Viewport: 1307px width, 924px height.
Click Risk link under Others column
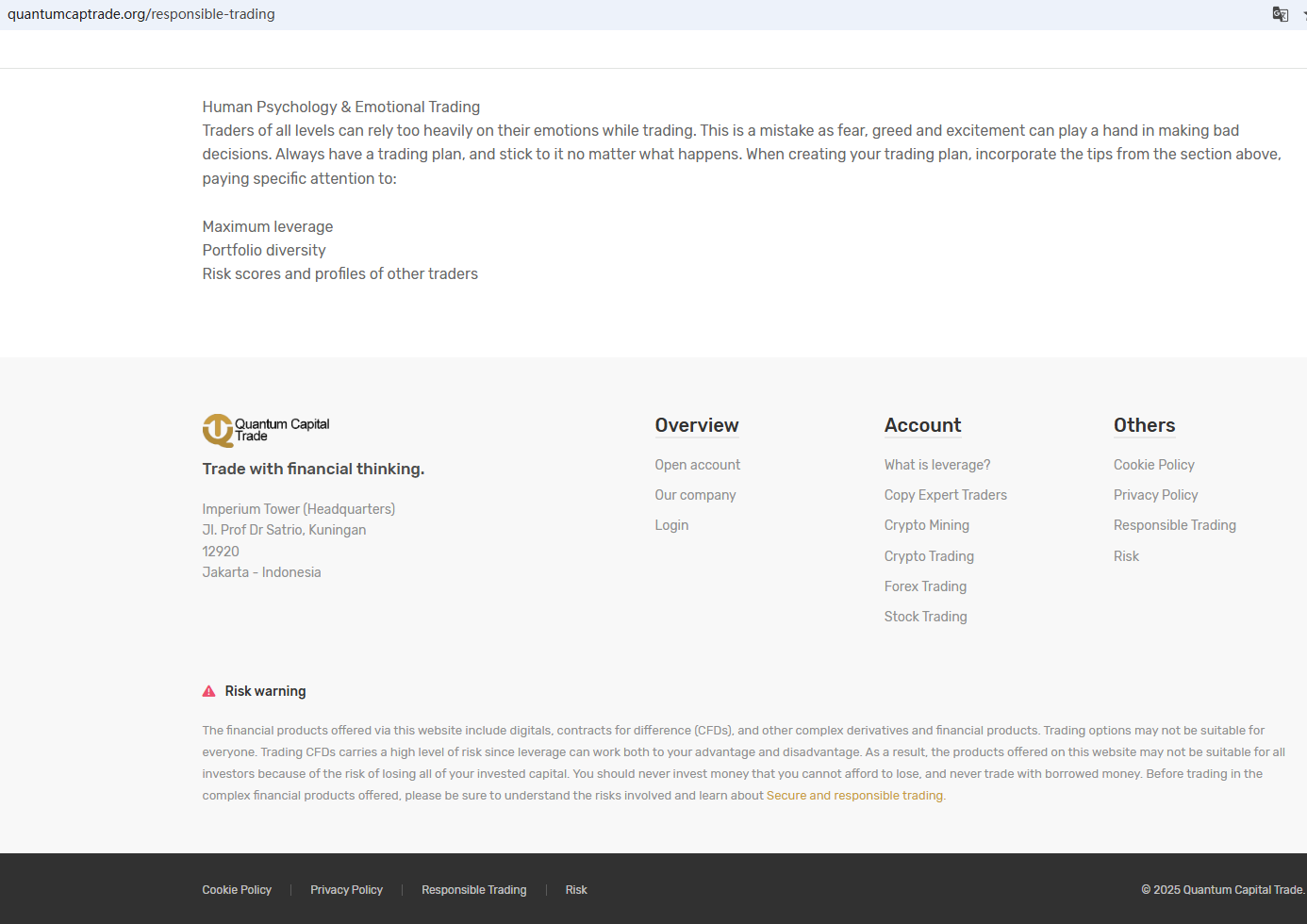1126,556
